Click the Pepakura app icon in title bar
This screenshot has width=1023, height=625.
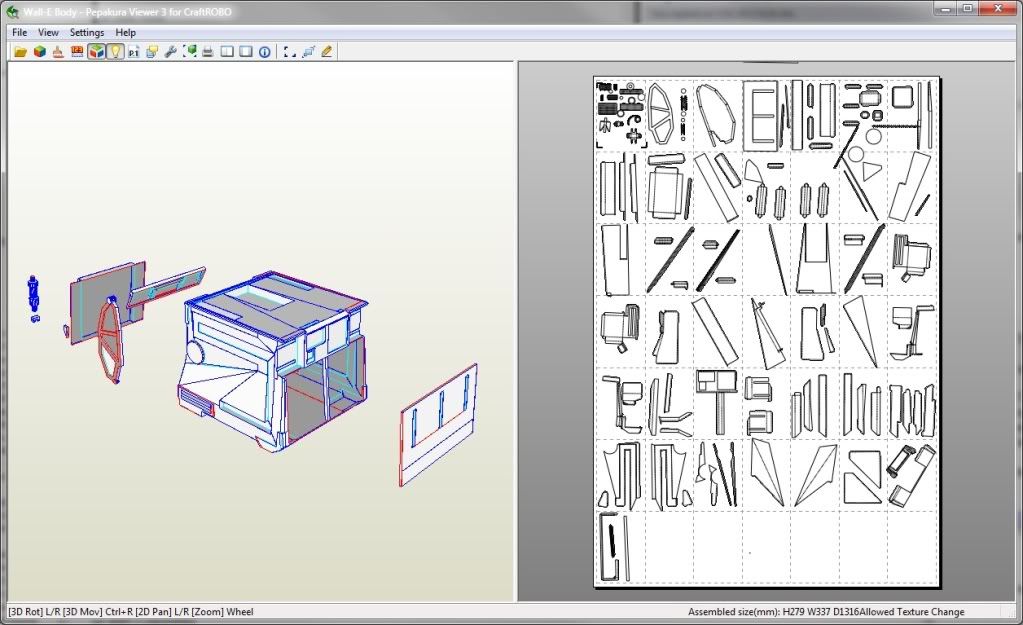coord(11,11)
